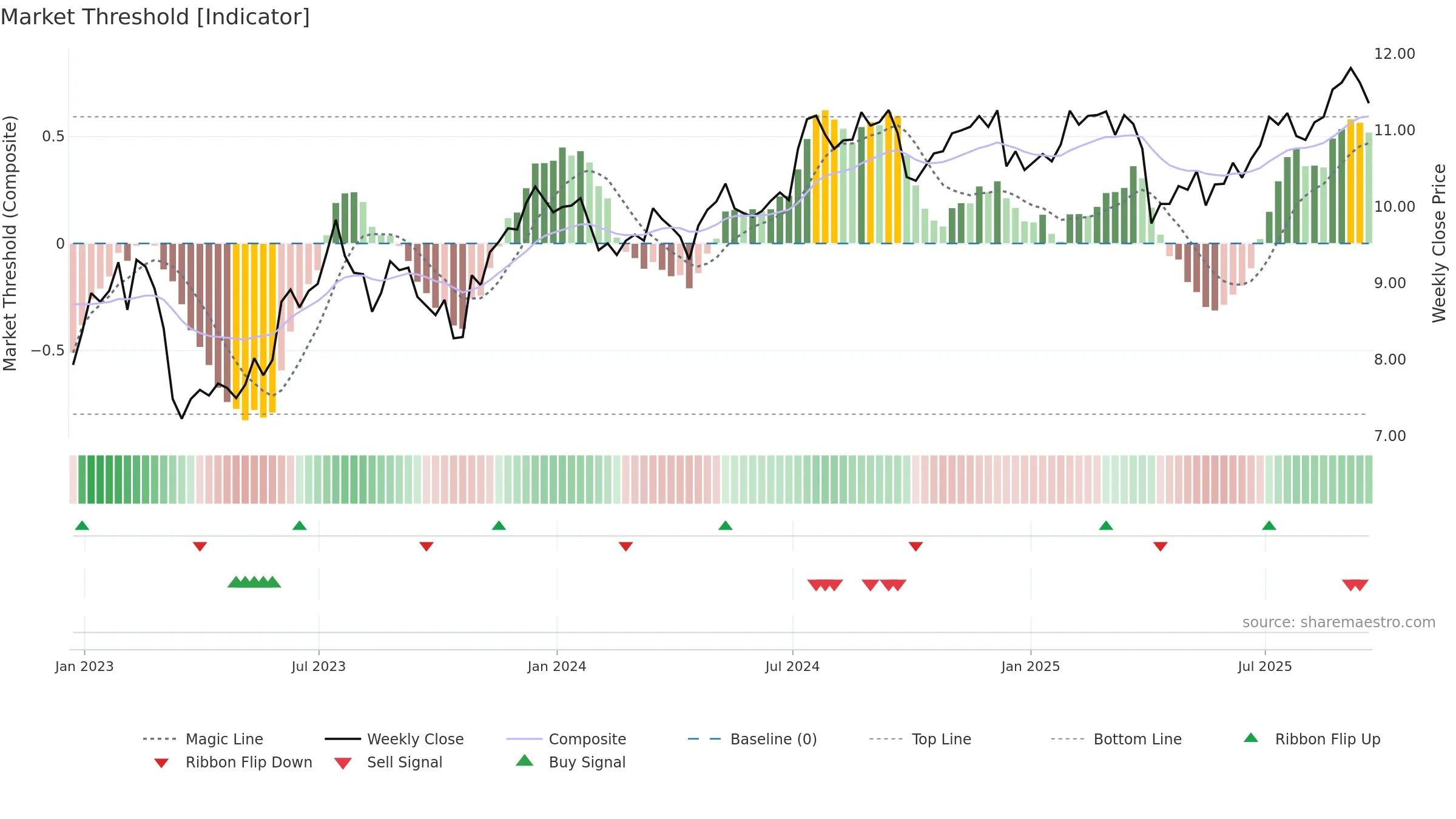Toggle the Composite legend entry
The image size is (1456, 819).
566,739
